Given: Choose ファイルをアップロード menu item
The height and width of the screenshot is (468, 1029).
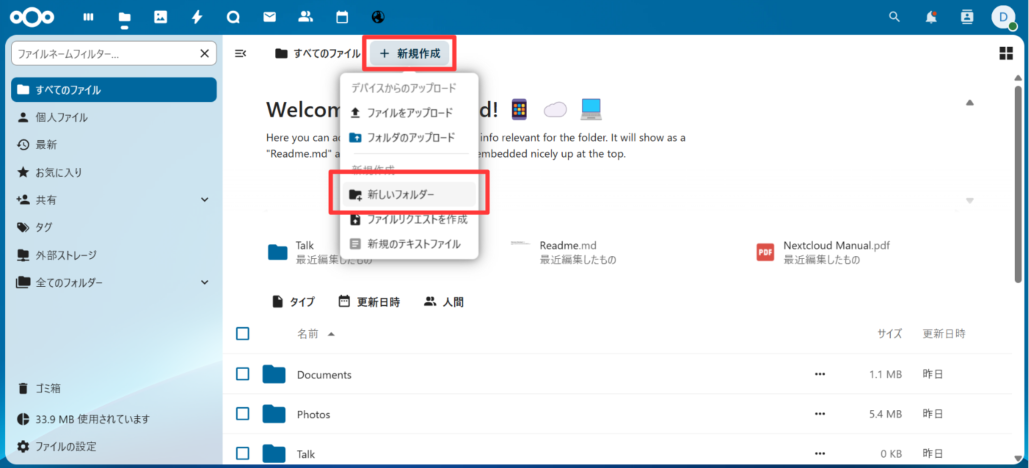Looking at the screenshot, I should (409, 113).
